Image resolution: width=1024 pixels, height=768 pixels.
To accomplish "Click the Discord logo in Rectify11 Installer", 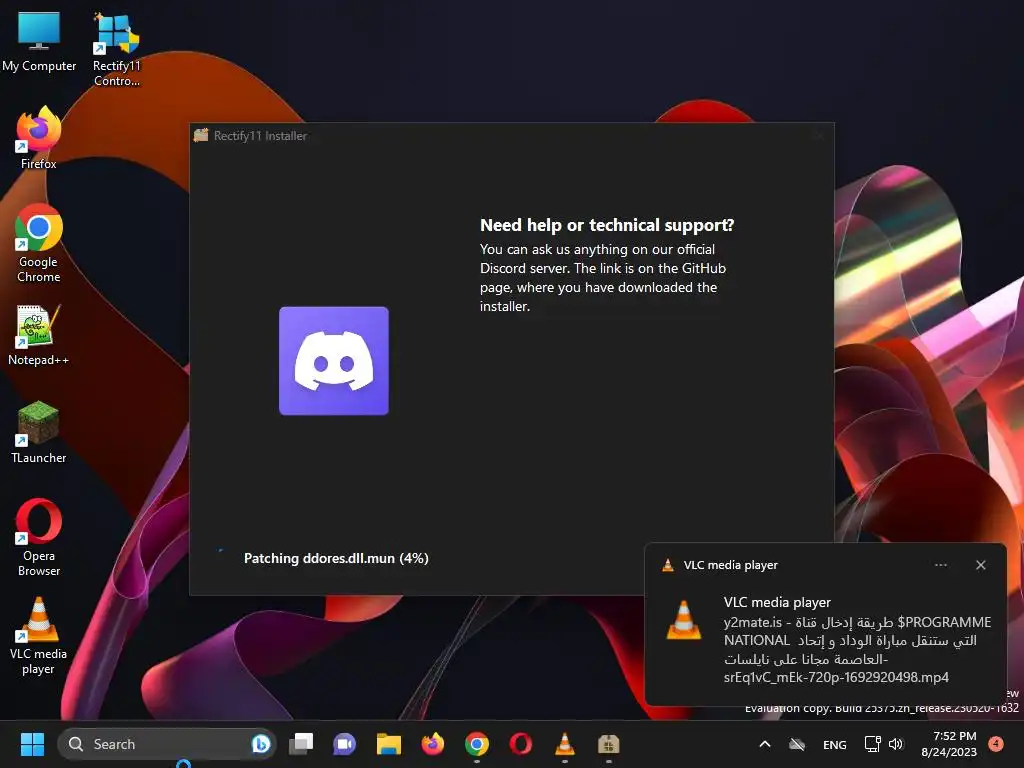I will point(334,360).
